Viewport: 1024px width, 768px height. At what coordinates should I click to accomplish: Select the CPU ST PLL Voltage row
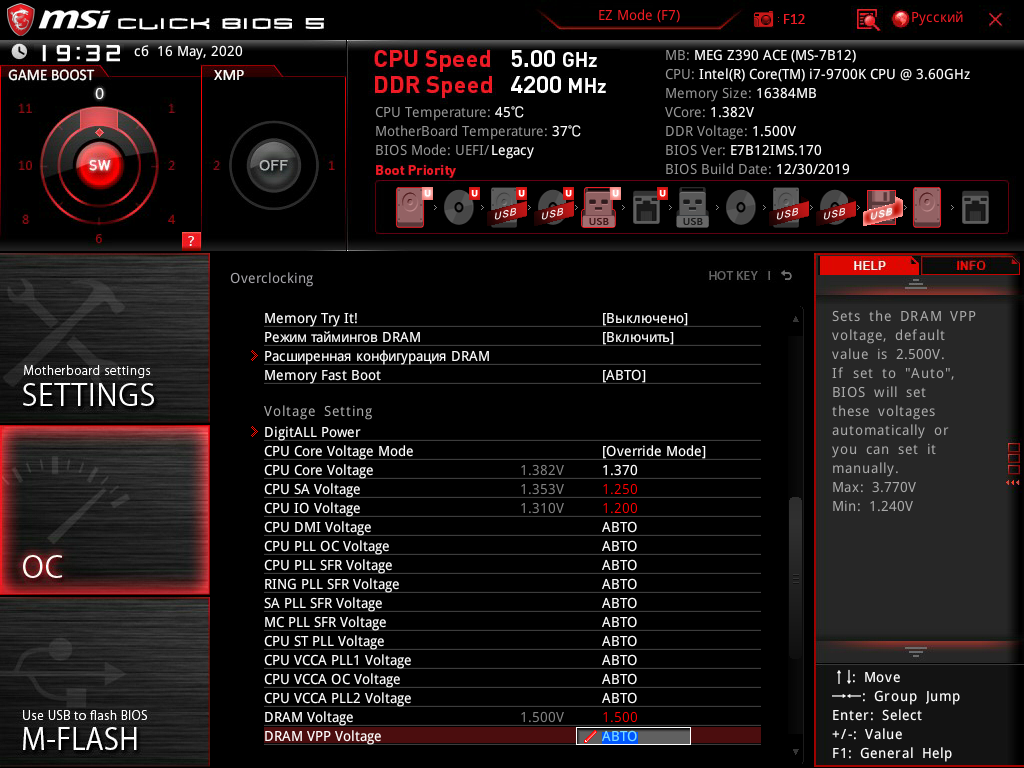(x=512, y=641)
